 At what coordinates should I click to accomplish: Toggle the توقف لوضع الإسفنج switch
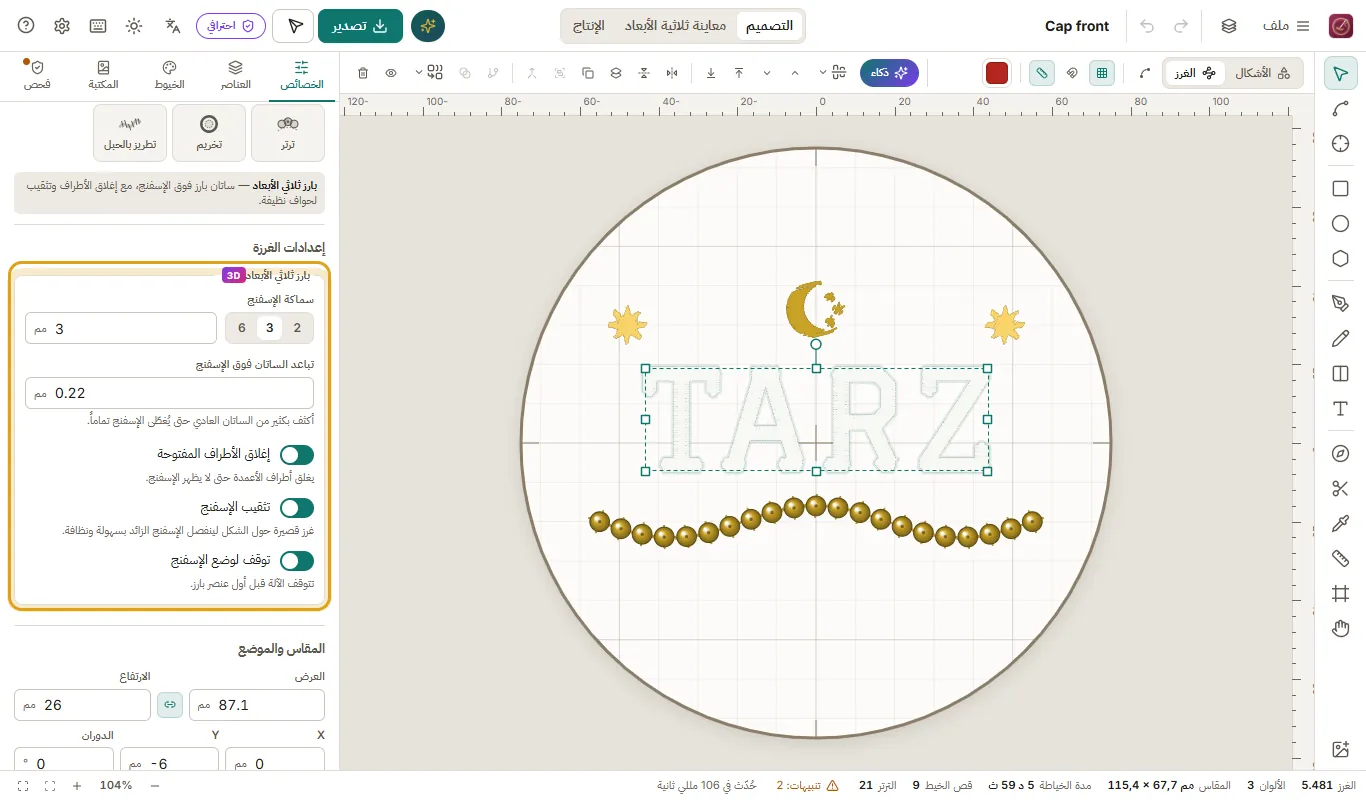point(297,561)
